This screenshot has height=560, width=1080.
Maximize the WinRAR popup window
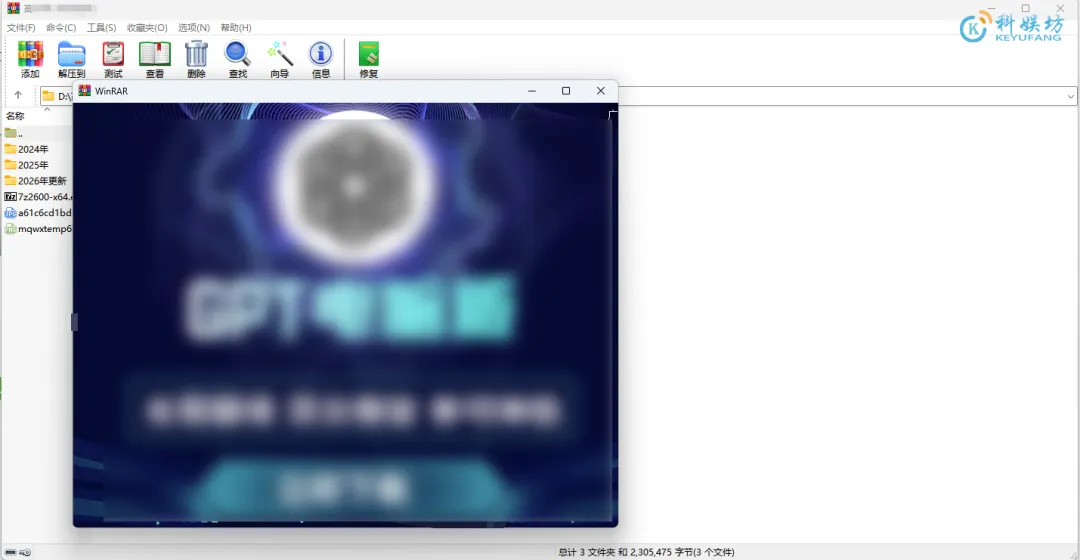(566, 91)
